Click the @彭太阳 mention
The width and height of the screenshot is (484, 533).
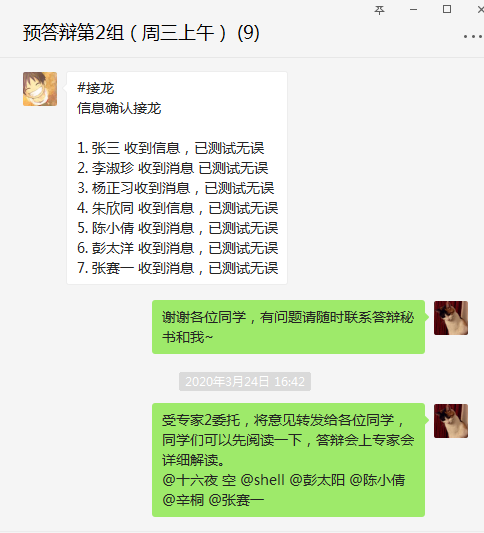pos(317,480)
